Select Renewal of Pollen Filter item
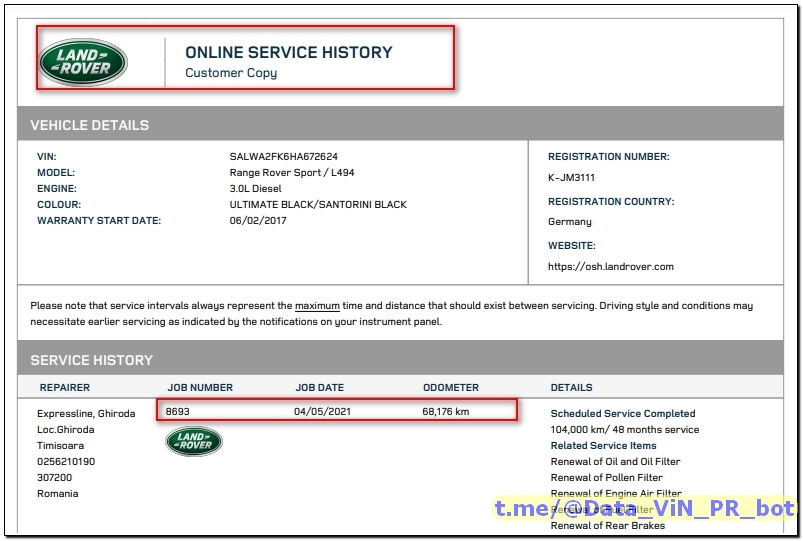803x541 pixels. tap(606, 477)
